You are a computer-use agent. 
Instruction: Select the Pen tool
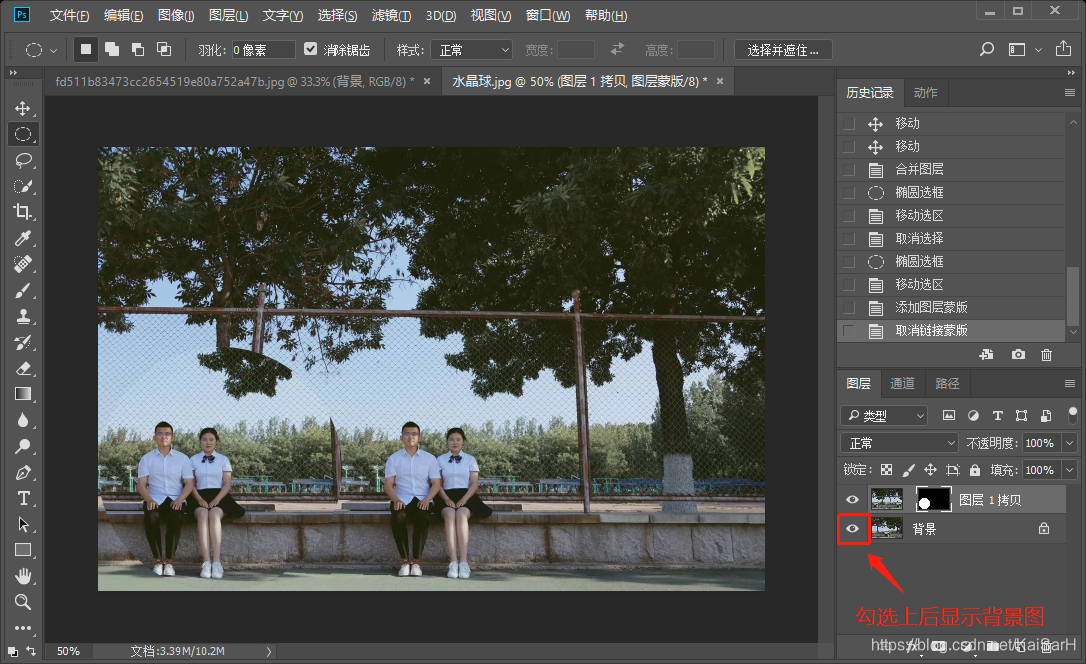[23, 472]
